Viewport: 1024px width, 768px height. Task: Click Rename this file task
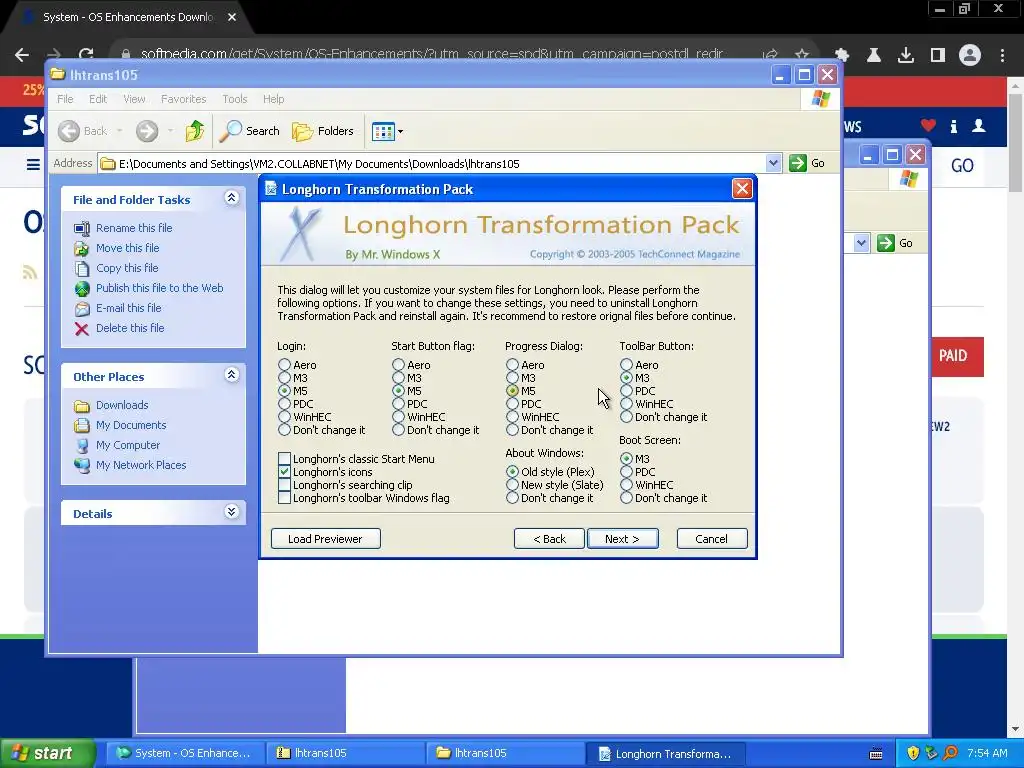tap(133, 228)
